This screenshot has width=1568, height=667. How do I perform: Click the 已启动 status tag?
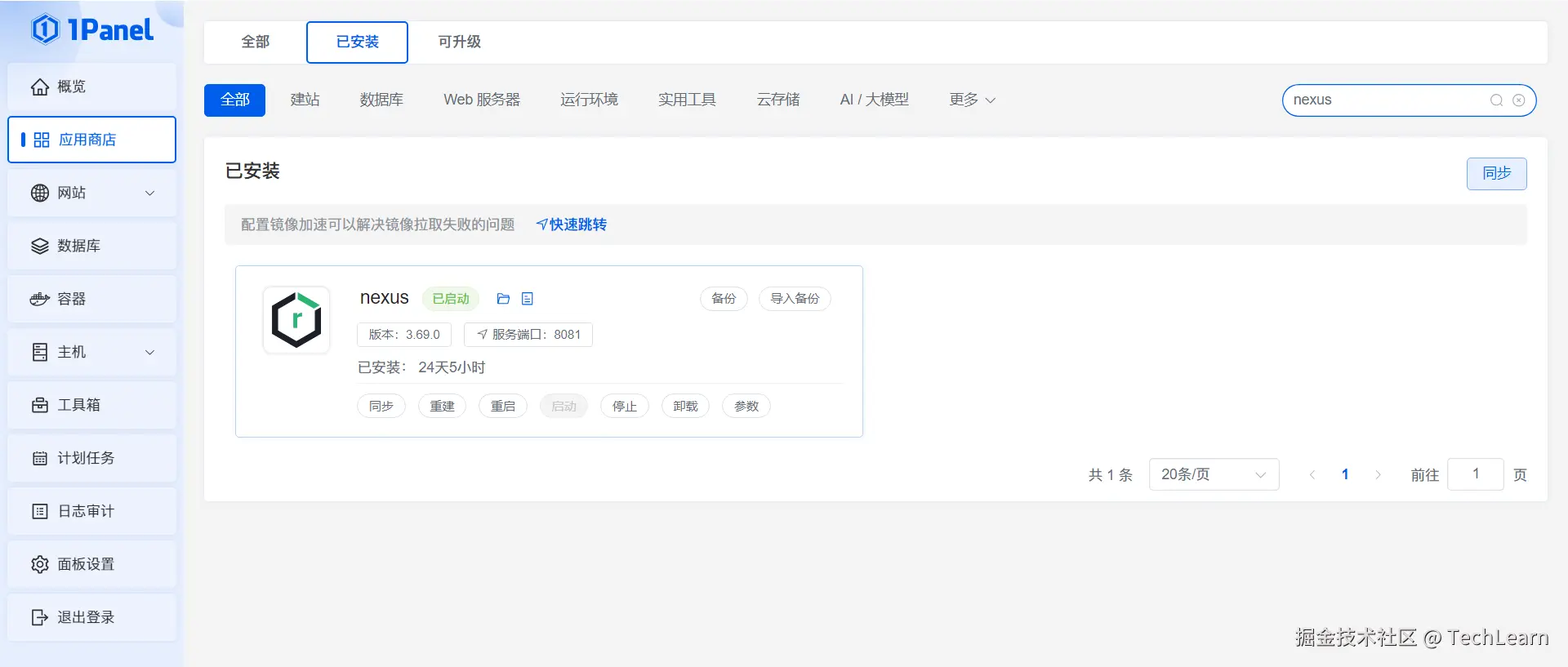[451, 299]
